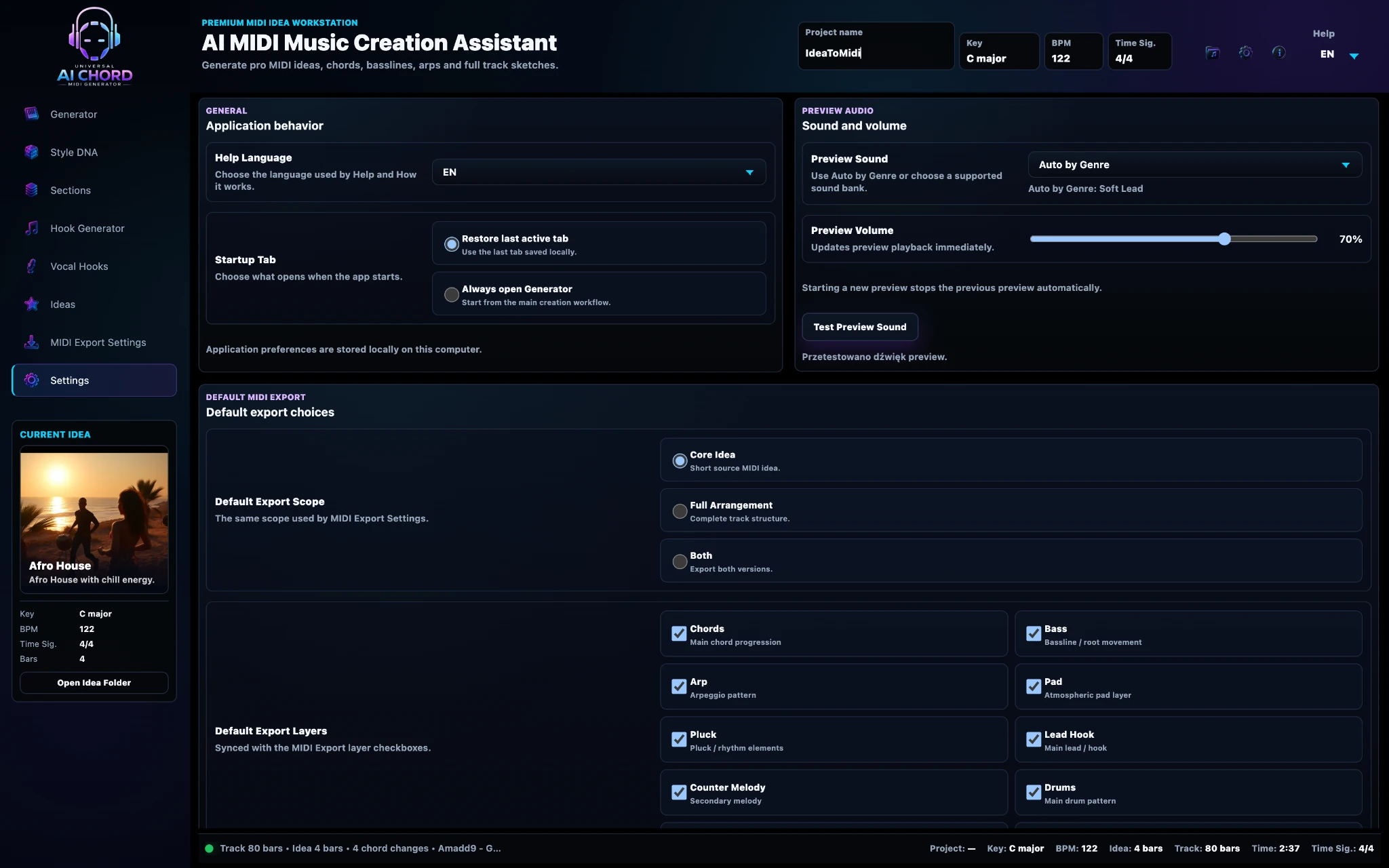Click 'Time Sig.: 4/4' in status bar
This screenshot has width=1389, height=868.
[x=1342, y=848]
